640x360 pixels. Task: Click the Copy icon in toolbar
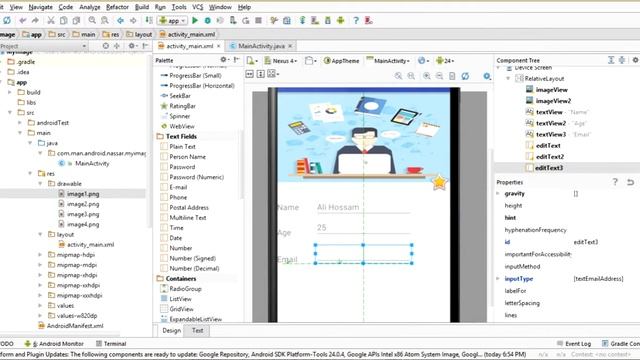tap(64, 20)
